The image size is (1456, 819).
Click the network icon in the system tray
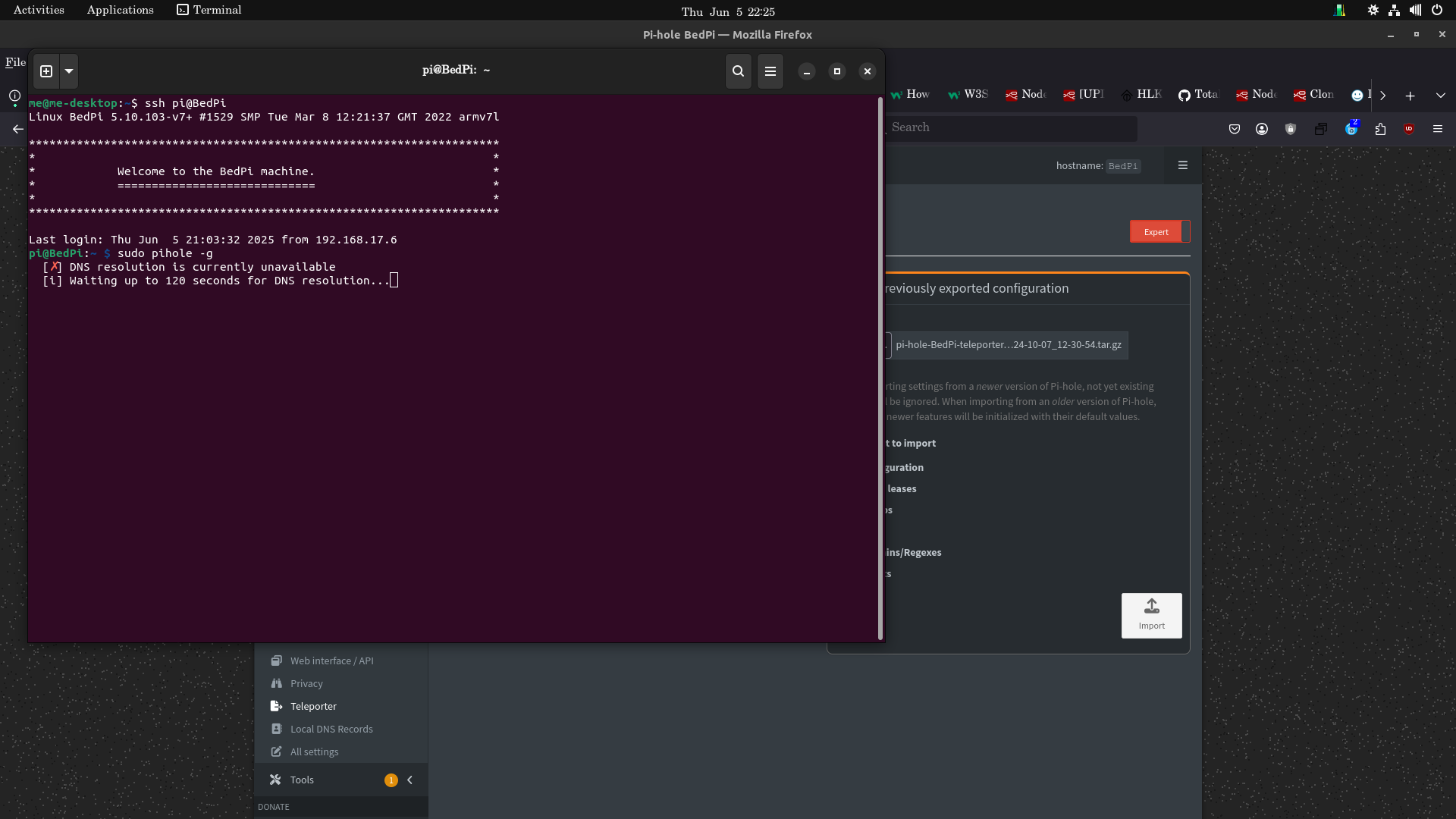pyautogui.click(x=1394, y=11)
